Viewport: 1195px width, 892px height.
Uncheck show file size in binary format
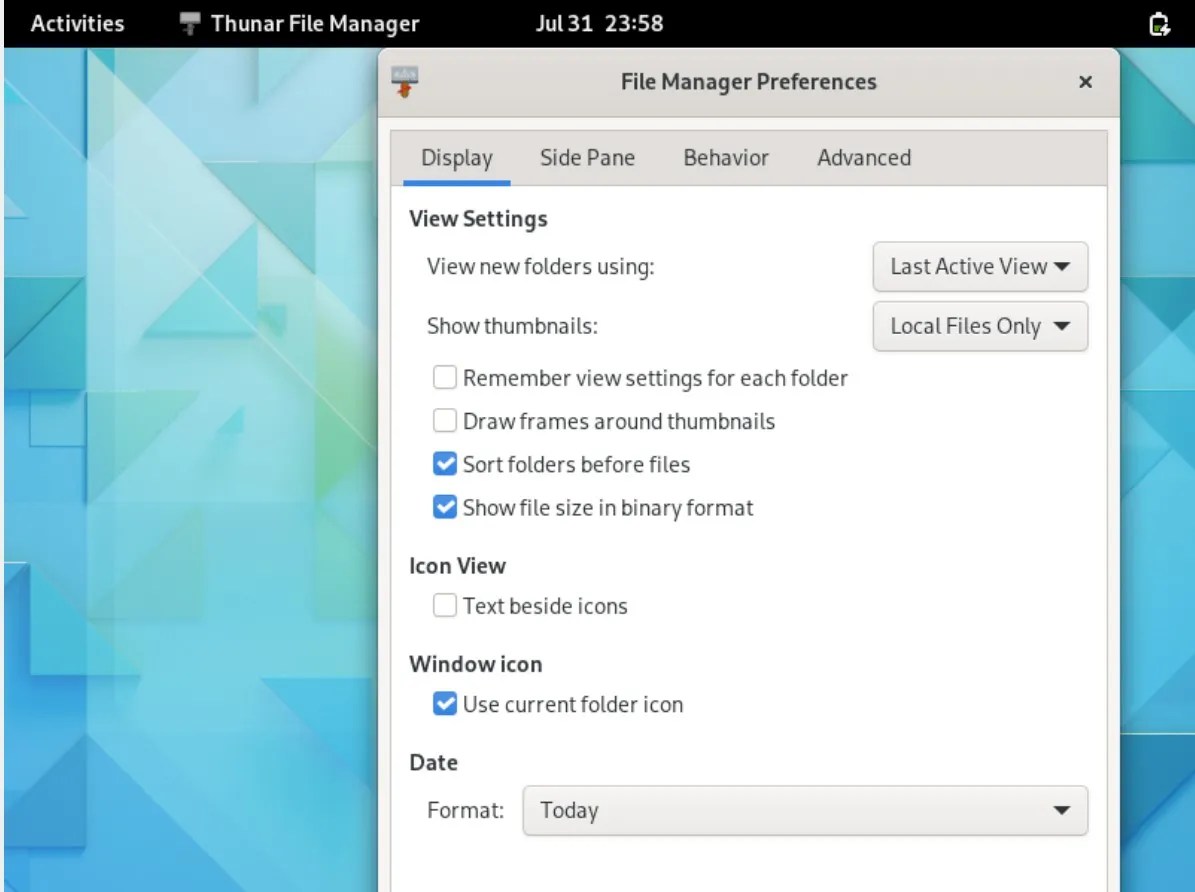(x=444, y=507)
